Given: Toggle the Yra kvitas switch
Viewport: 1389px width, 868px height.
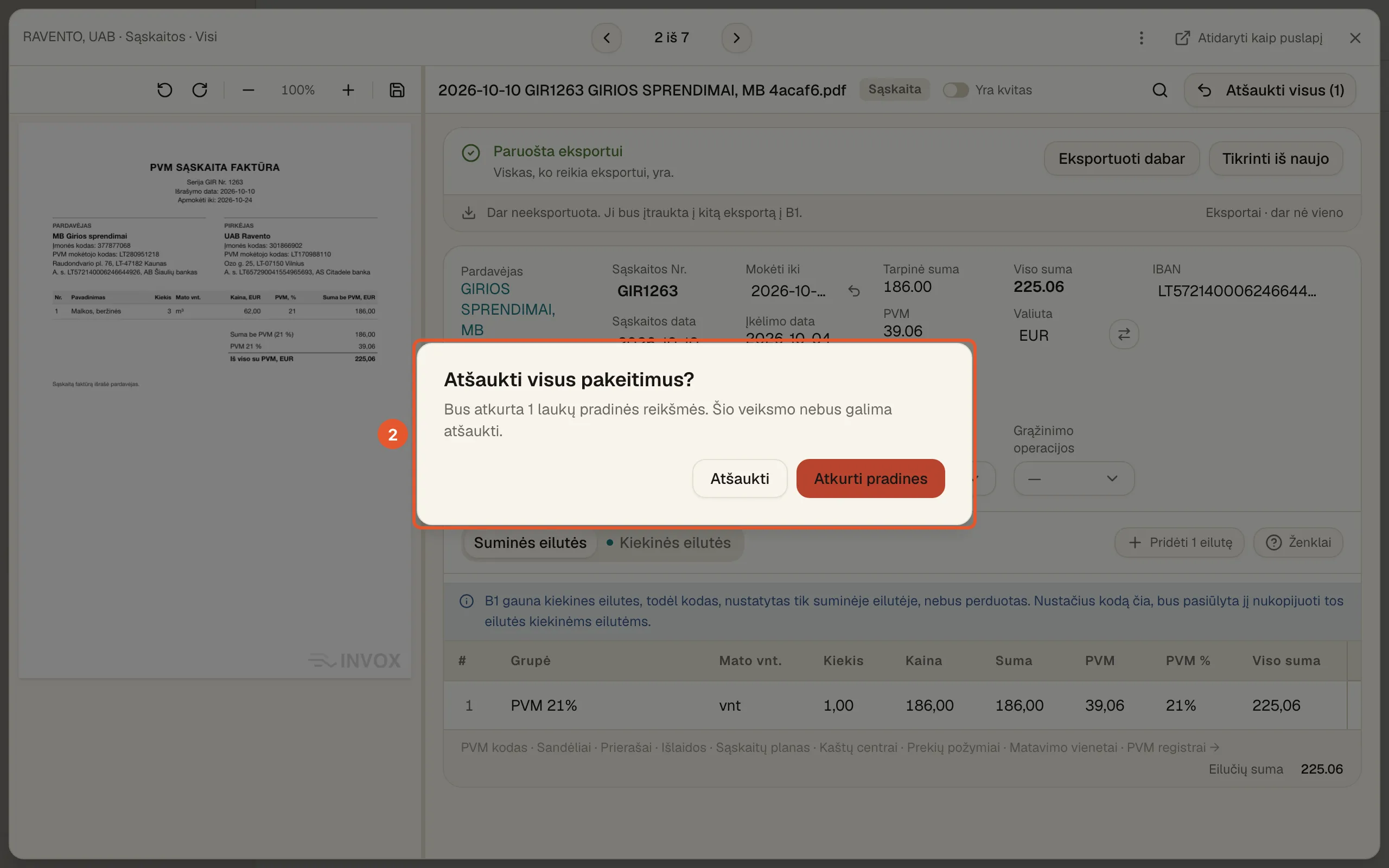Looking at the screenshot, I should pos(955,90).
